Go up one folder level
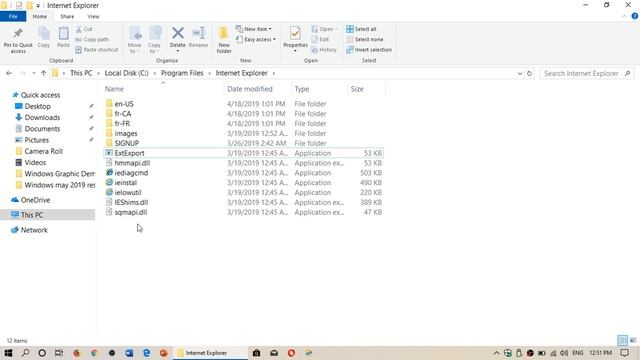This screenshot has width=640, height=360. tap(43, 73)
